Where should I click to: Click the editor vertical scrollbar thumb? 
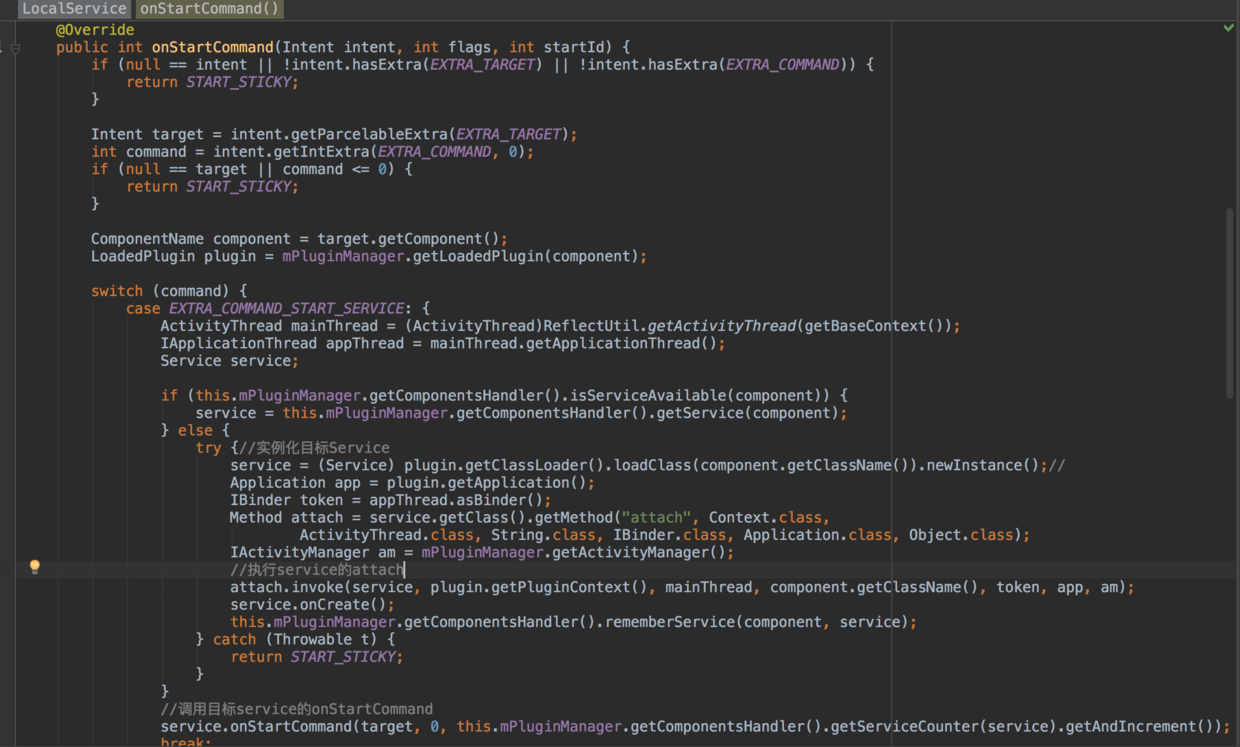click(1229, 304)
